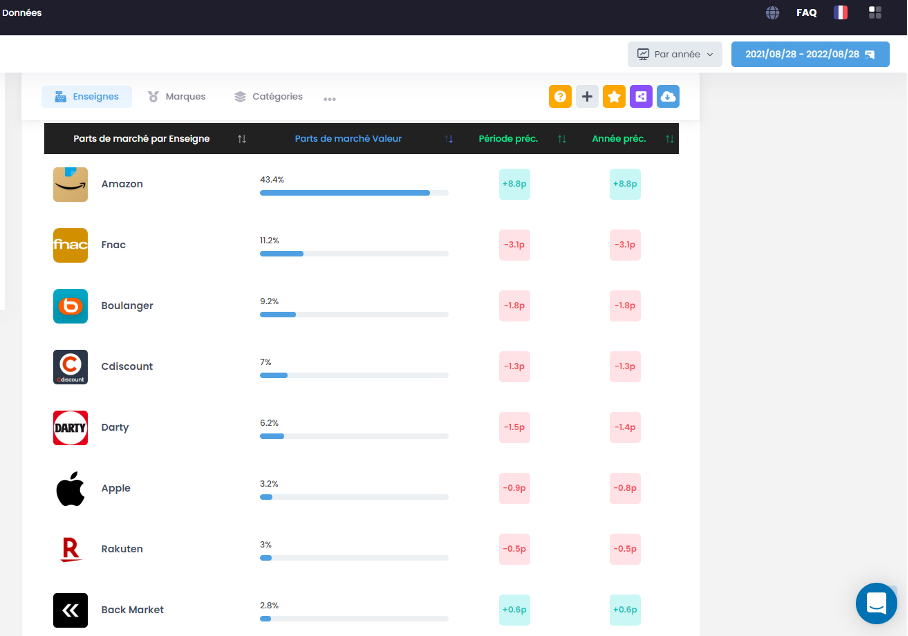Toggle sort on Année préc. column
The image size is (908, 636).
(x=669, y=139)
